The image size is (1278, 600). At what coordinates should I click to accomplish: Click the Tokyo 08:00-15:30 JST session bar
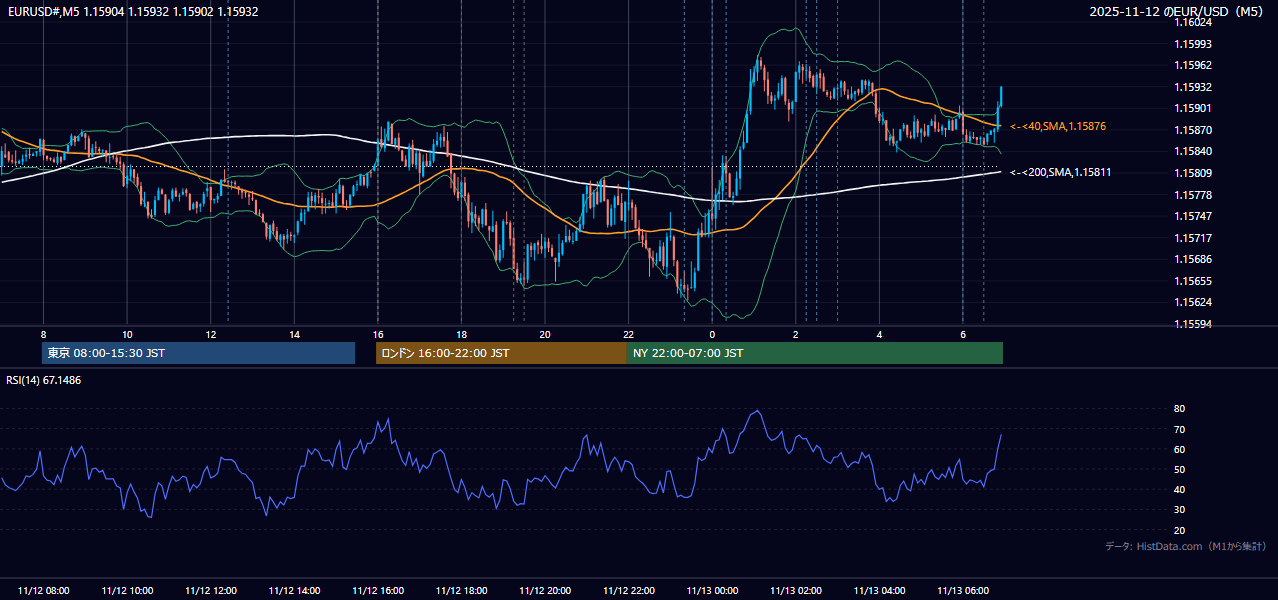[x=198, y=353]
